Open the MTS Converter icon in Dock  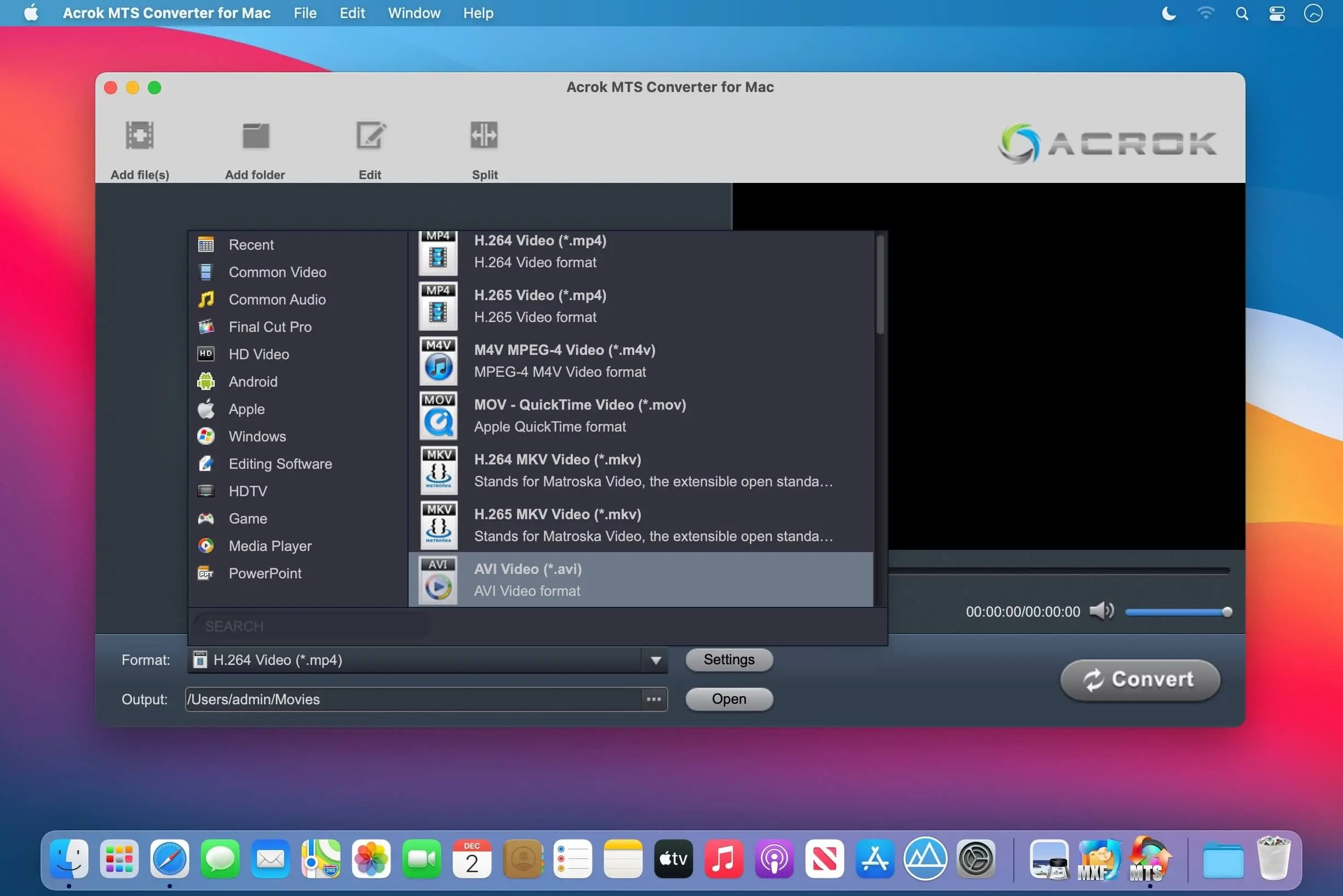pyautogui.click(x=1149, y=860)
